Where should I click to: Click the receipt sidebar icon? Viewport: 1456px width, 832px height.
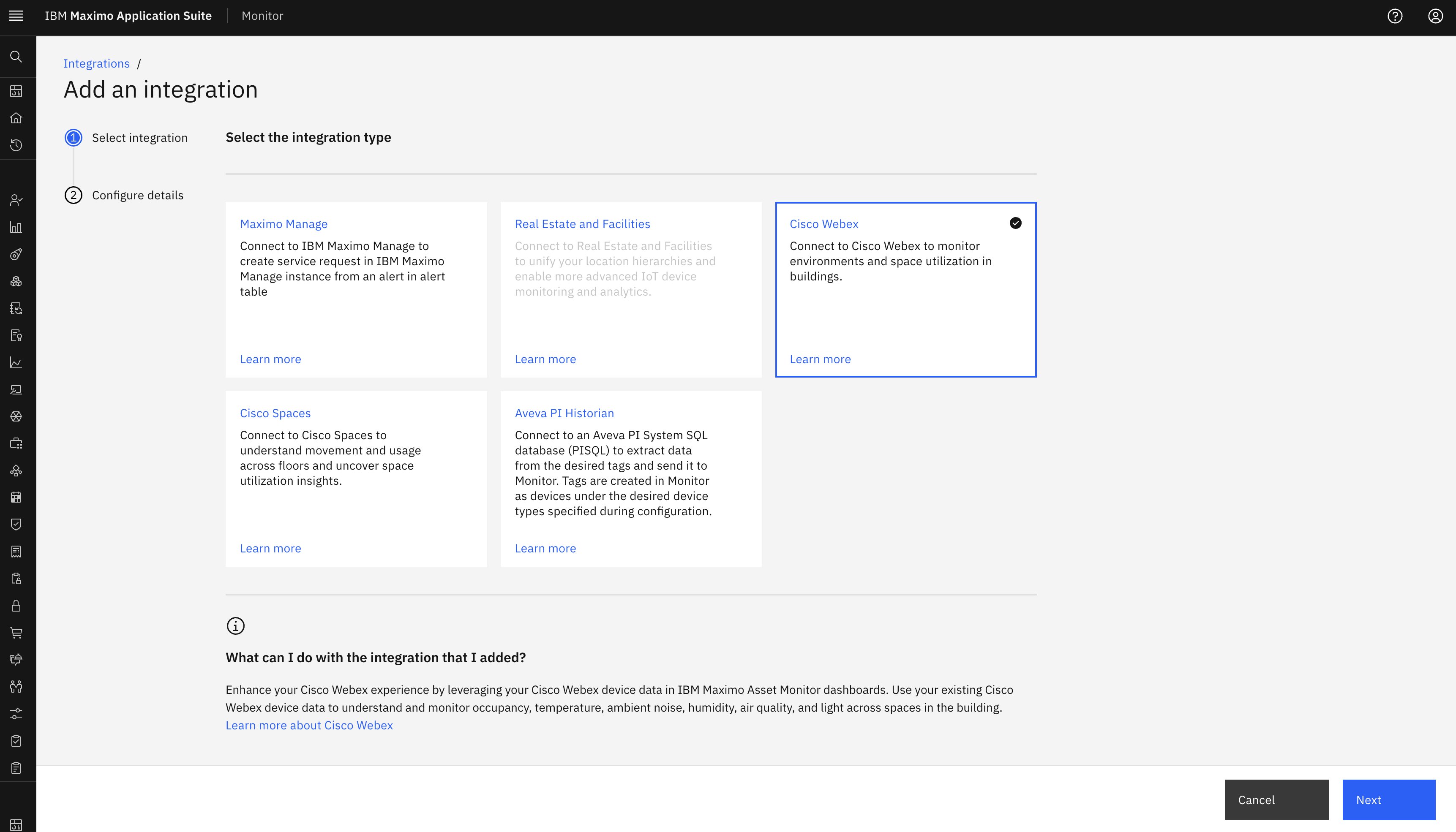(16, 552)
